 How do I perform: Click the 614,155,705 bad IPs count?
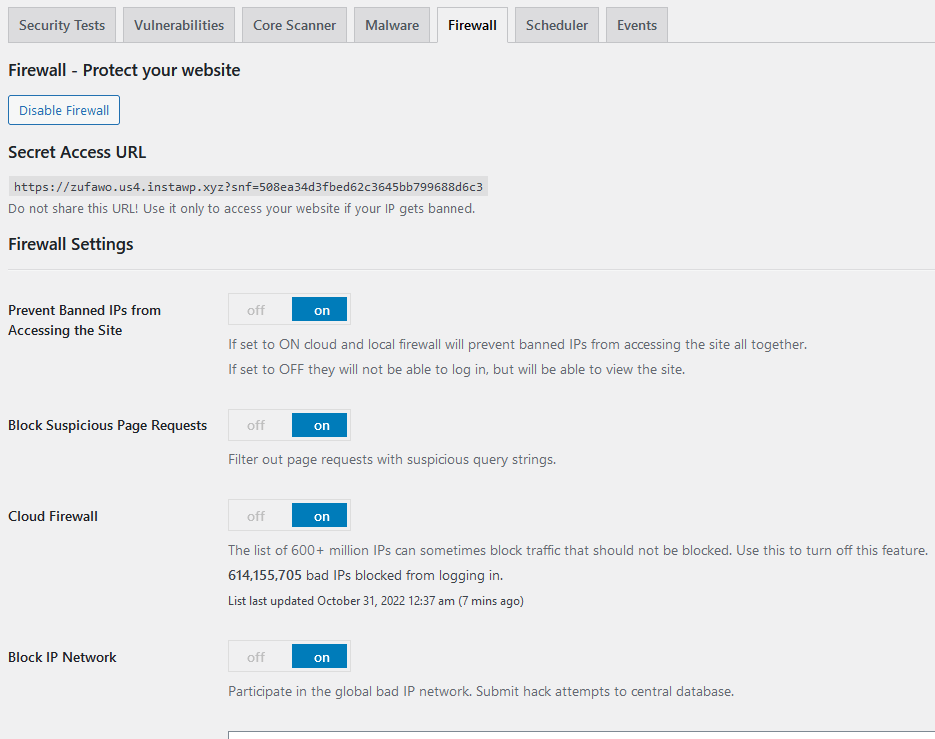265,576
